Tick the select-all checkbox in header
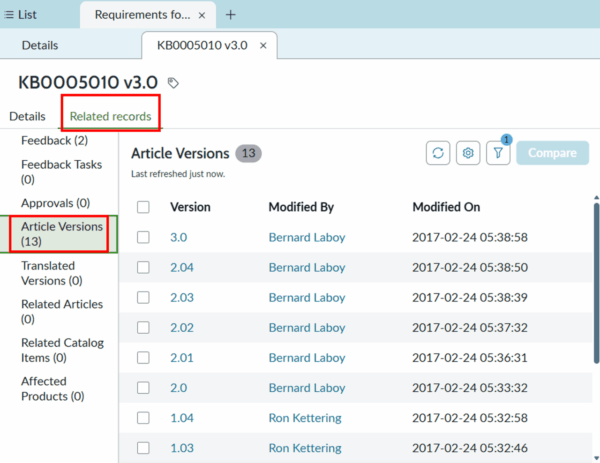 [x=143, y=207]
